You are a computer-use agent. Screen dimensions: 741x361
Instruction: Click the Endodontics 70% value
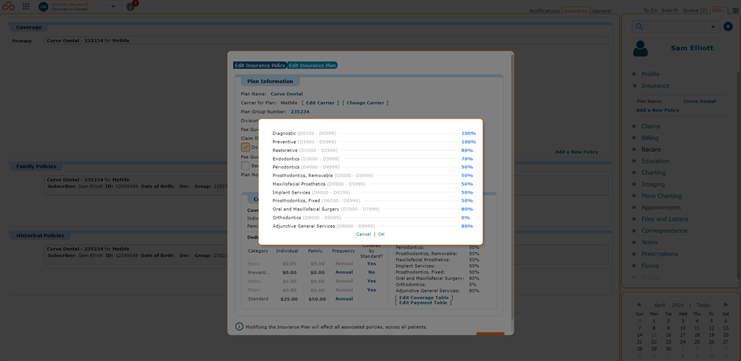tap(467, 159)
